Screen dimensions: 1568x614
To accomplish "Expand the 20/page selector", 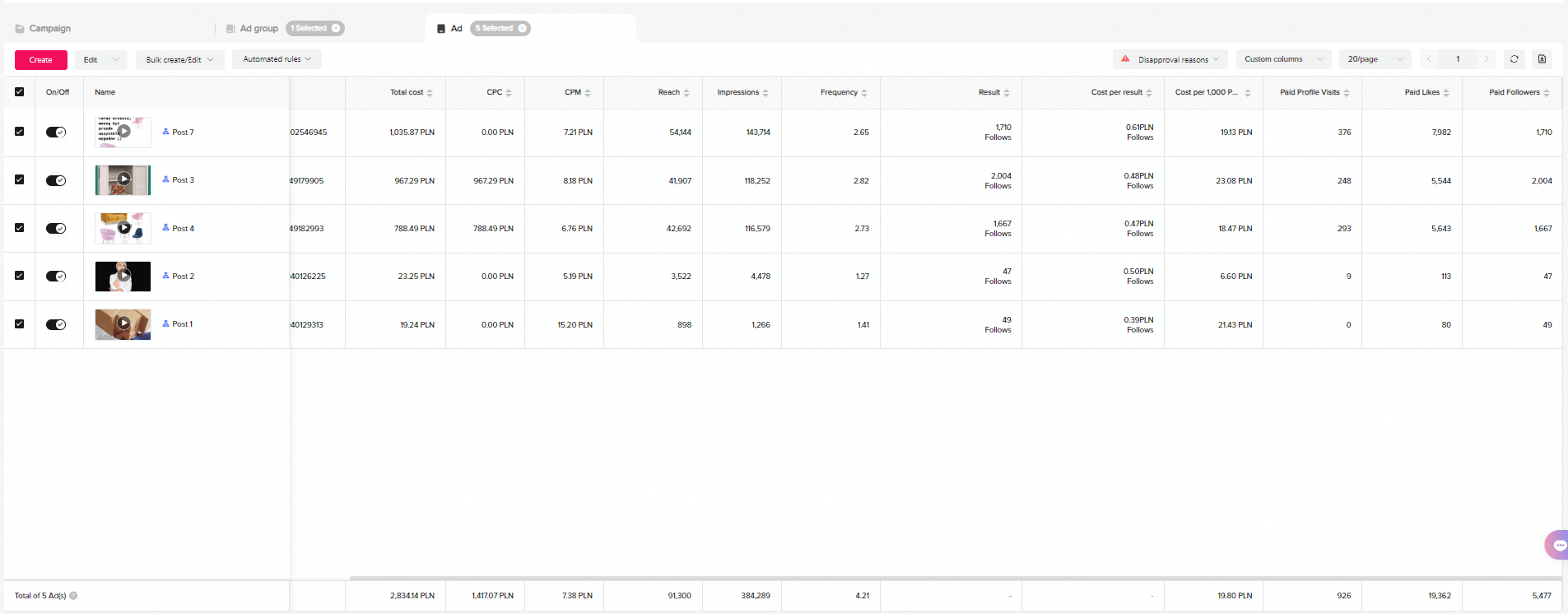I will click(x=1375, y=59).
